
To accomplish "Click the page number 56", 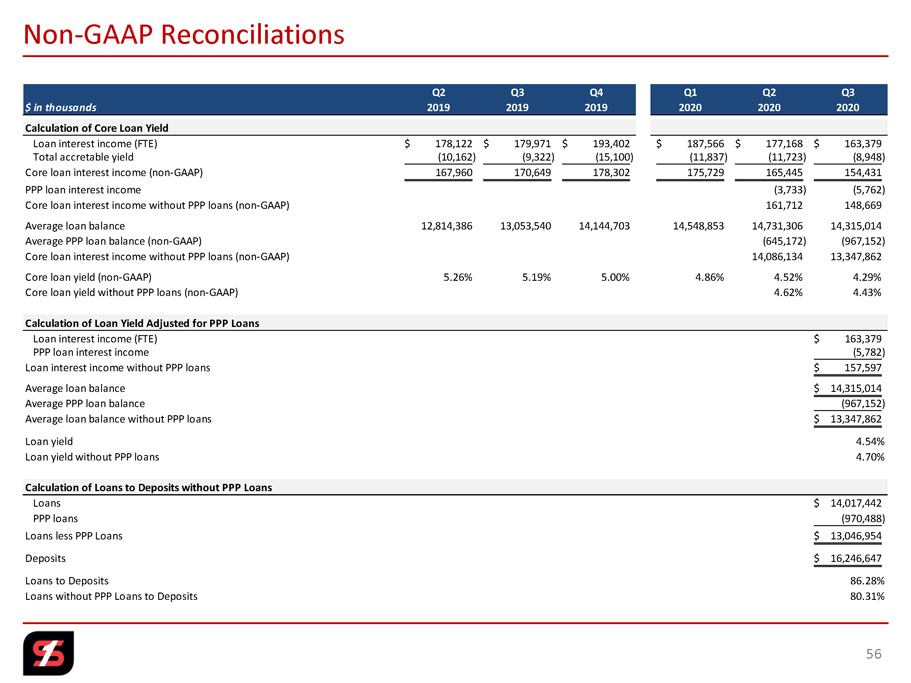I will [873, 654].
